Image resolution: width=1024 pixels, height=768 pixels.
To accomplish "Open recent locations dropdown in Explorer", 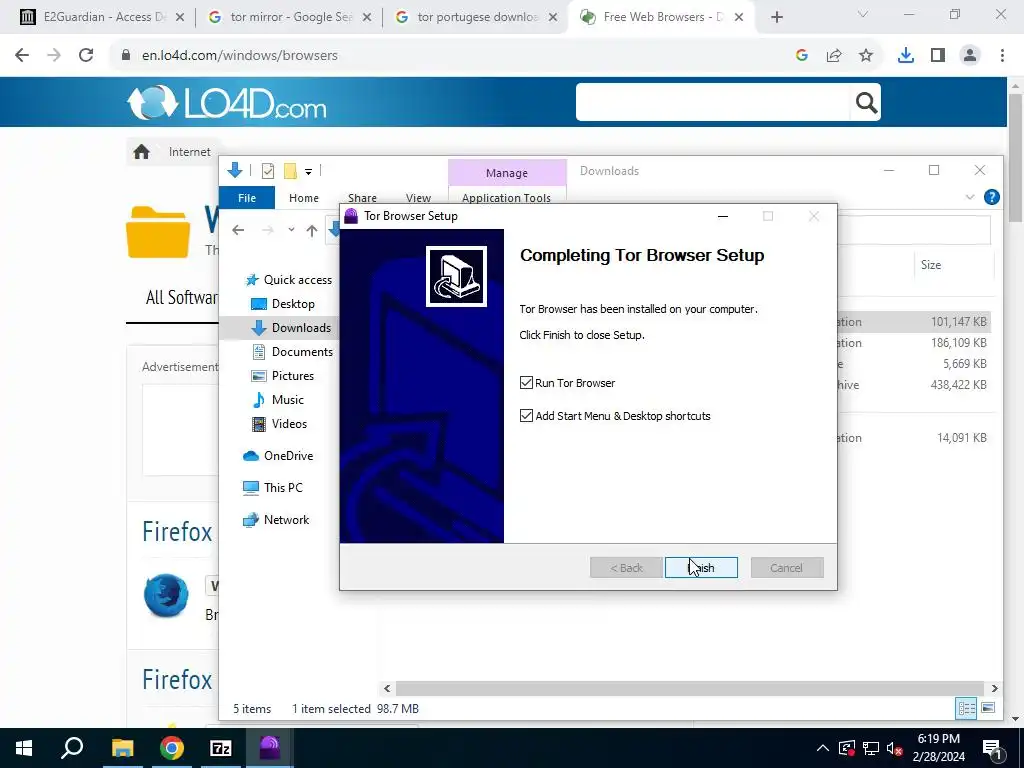I will (x=291, y=230).
